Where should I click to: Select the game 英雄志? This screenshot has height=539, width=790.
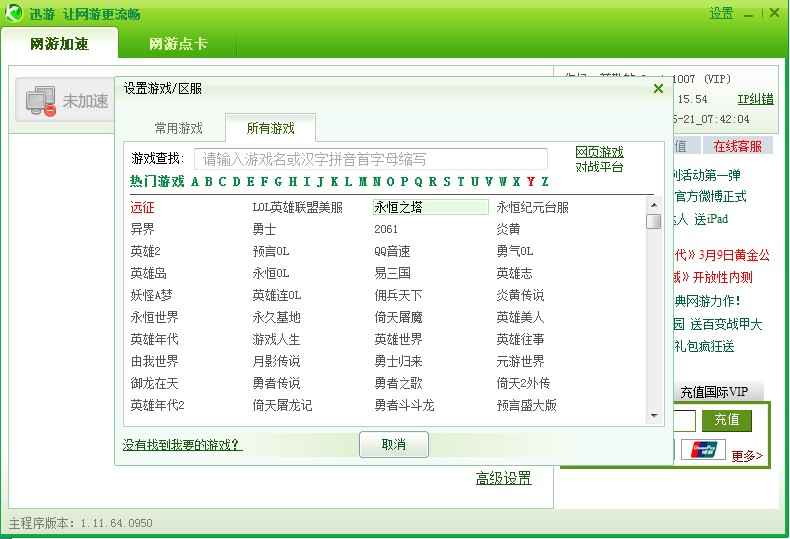[514, 274]
